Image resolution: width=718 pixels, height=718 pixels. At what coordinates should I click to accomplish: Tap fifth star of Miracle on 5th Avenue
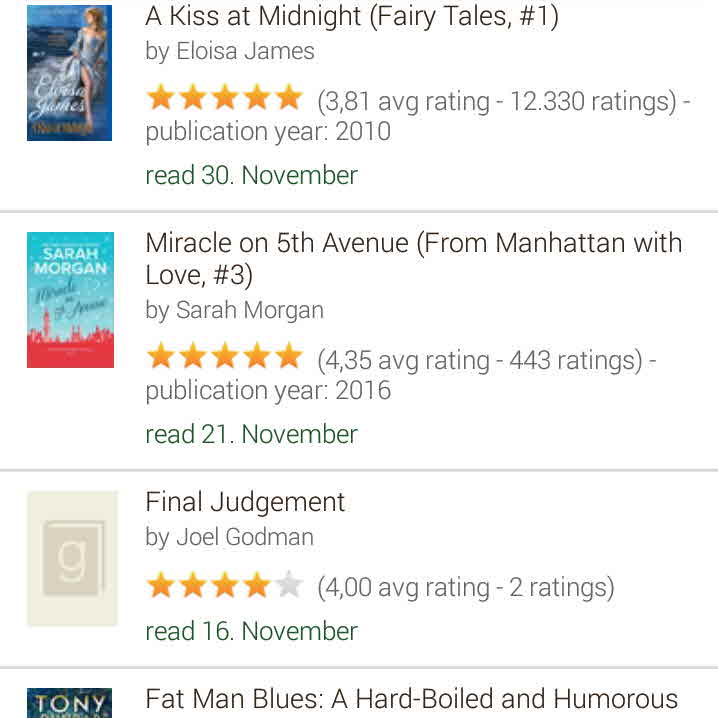point(288,356)
